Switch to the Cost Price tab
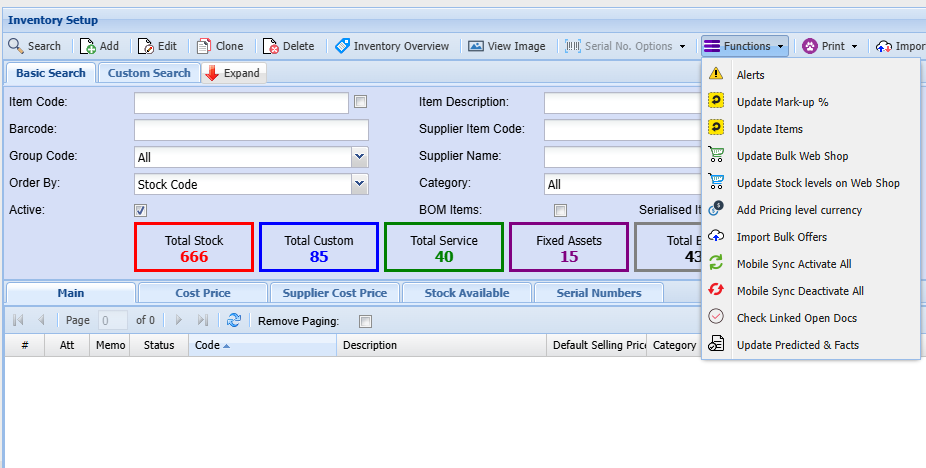 click(x=203, y=293)
